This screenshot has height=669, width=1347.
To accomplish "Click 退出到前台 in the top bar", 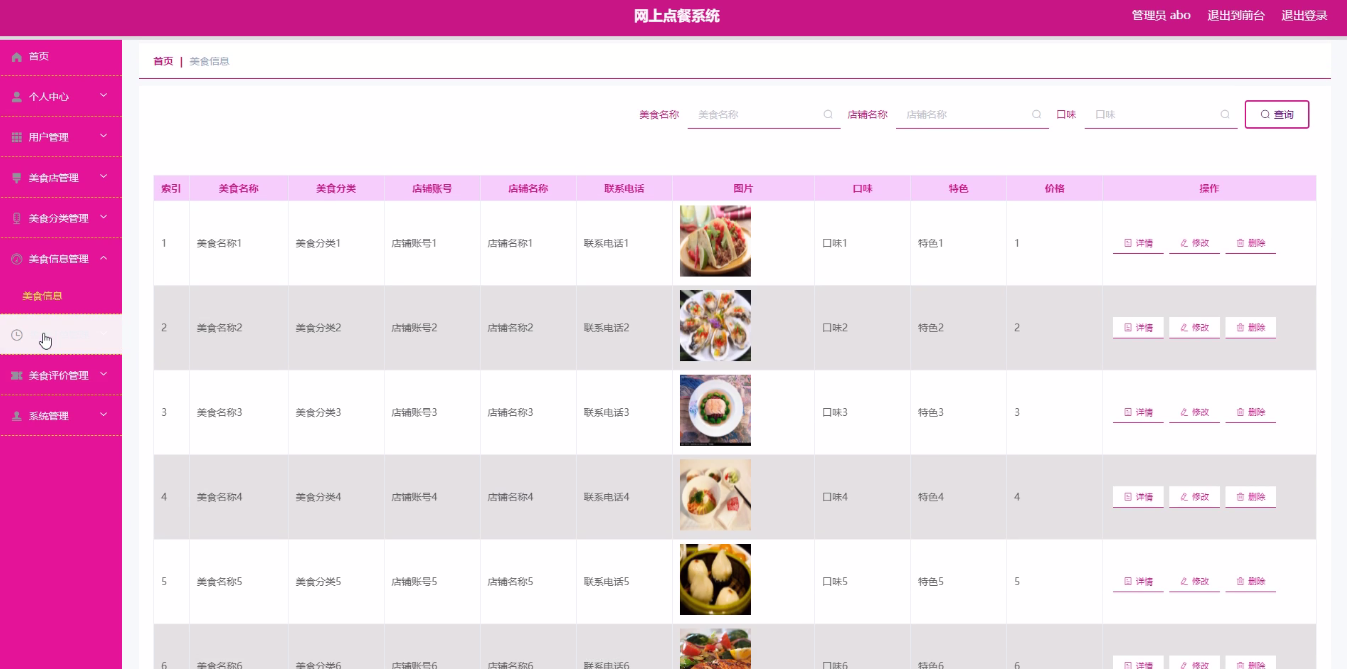I will [1235, 15].
